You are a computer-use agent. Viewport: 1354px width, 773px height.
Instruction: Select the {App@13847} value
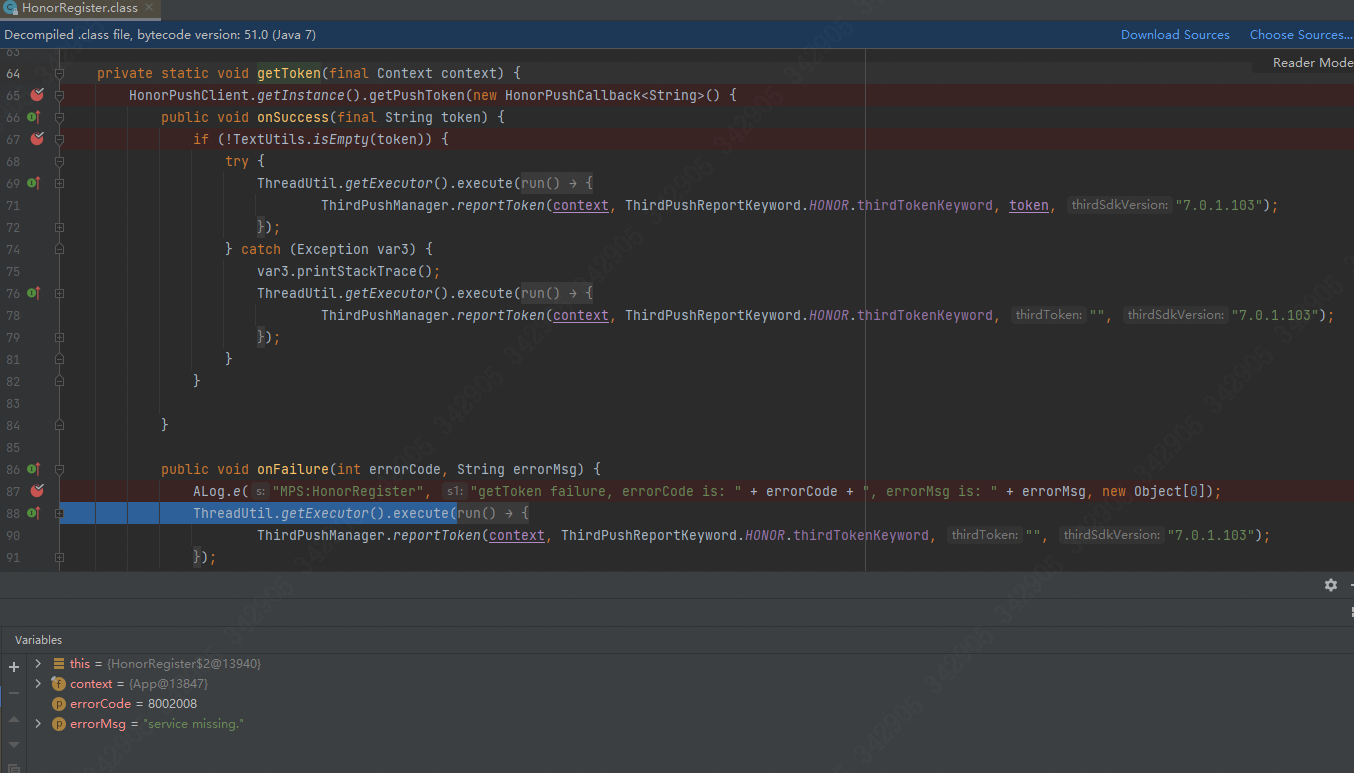(168, 684)
